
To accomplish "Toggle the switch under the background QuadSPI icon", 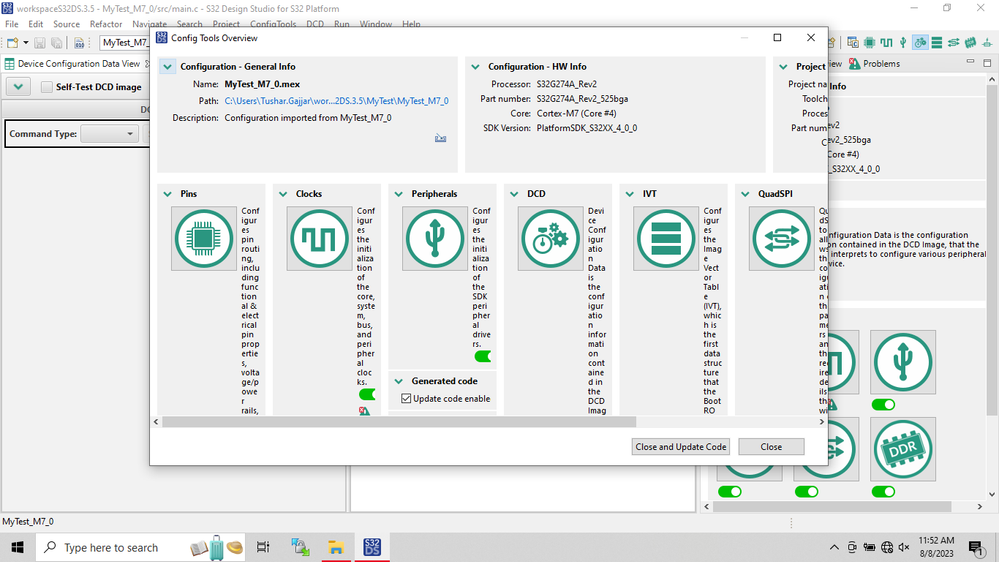I will coord(807,491).
